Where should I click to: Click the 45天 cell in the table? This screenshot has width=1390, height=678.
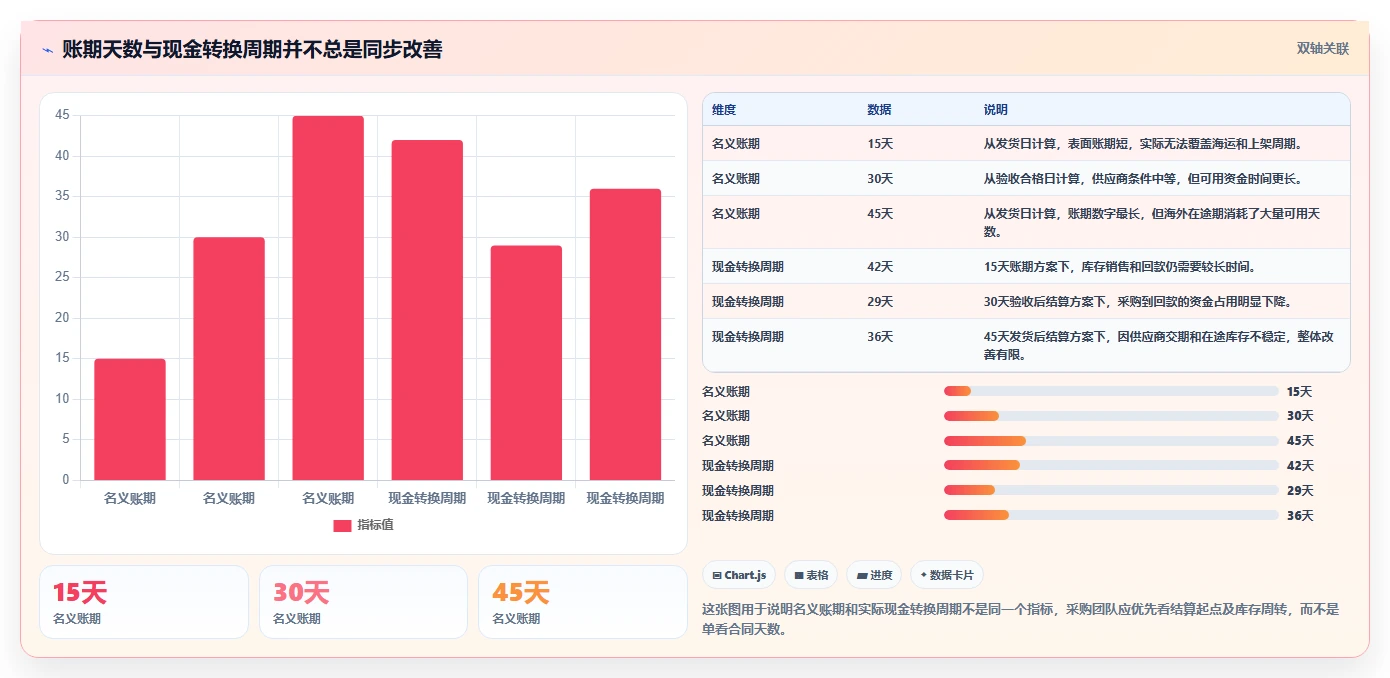(880, 214)
